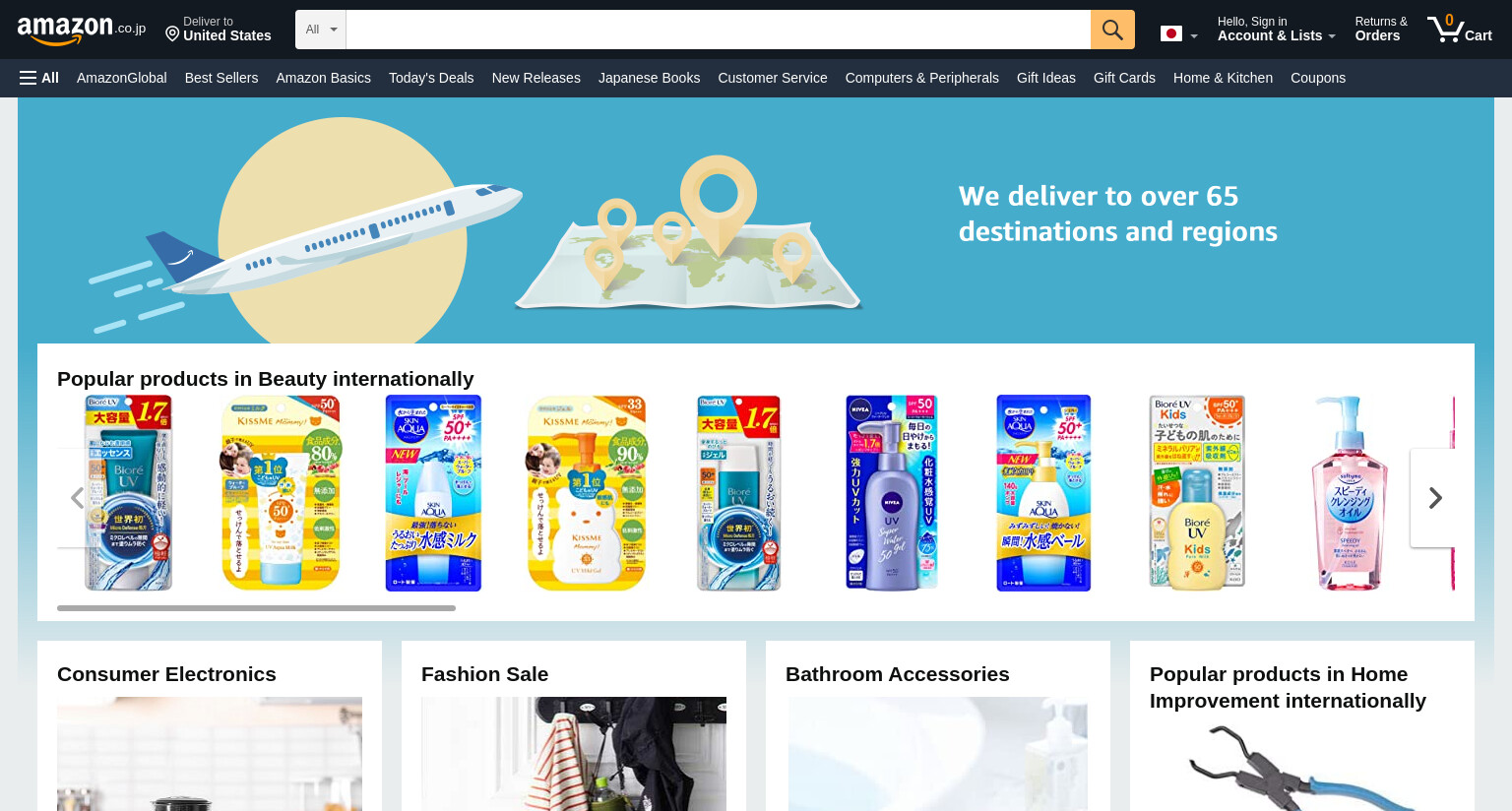The height and width of the screenshot is (811, 1512).
Task: Select Best Sellers in the navigation bar
Action: click(x=221, y=78)
